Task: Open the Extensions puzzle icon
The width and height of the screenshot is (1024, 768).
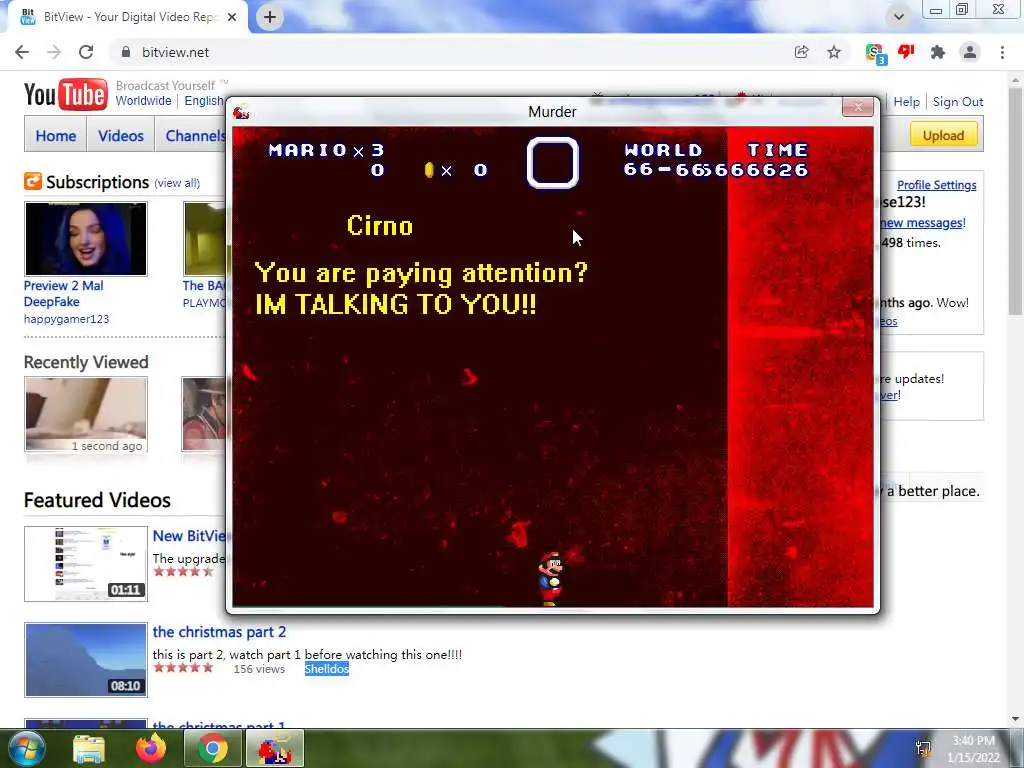Action: [938, 52]
